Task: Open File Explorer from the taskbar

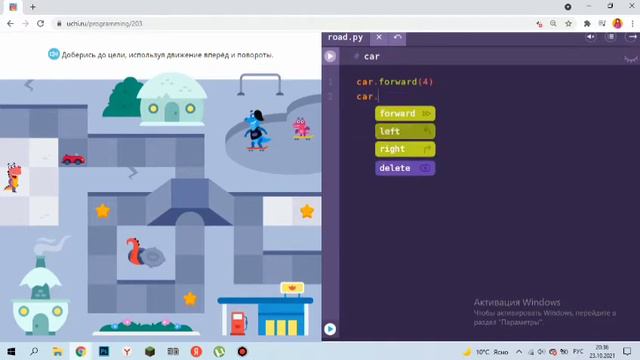Action: [57, 351]
